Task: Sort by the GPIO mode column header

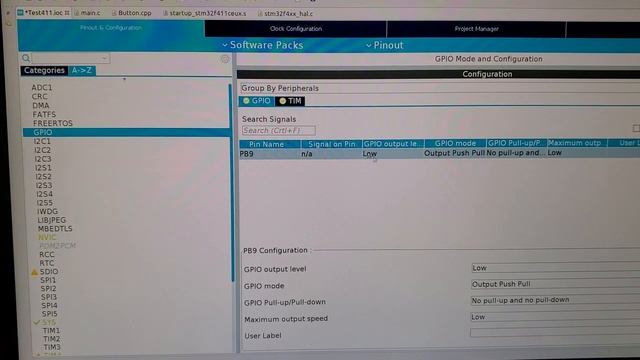Action: 455,143
